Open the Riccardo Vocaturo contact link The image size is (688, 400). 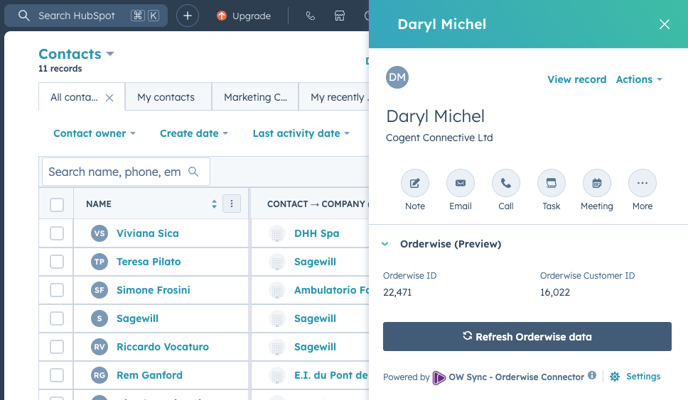[x=162, y=347]
